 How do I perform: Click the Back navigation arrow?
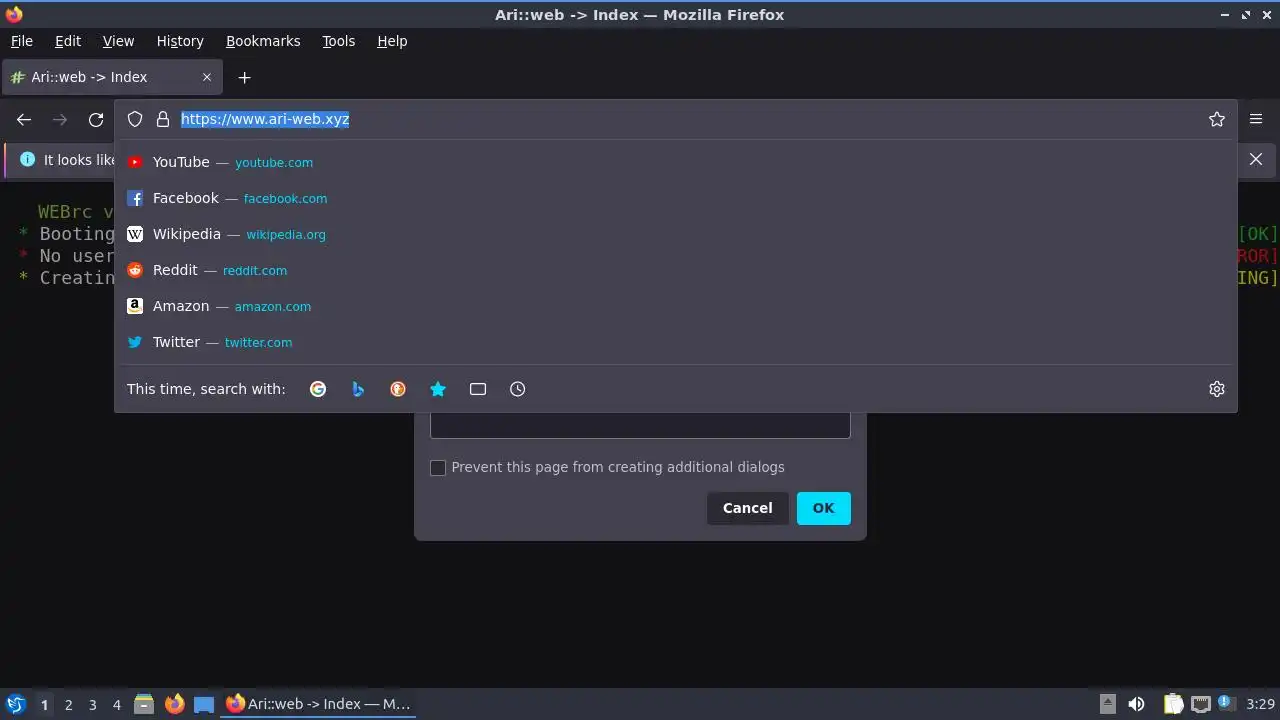click(24, 120)
